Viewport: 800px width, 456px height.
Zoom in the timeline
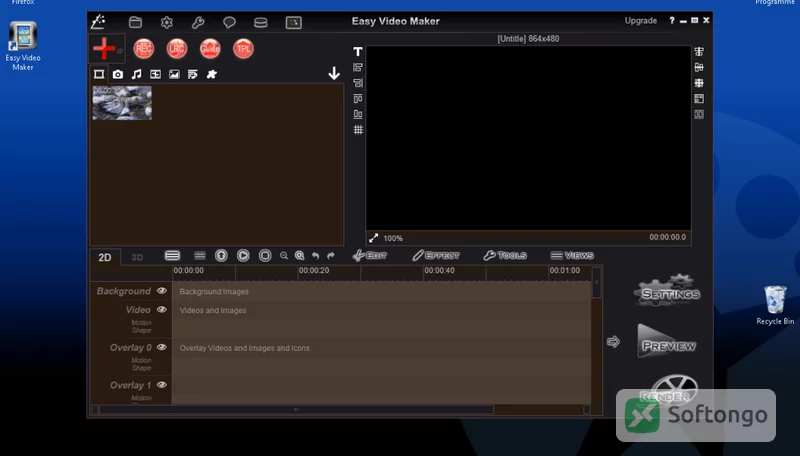tap(300, 256)
